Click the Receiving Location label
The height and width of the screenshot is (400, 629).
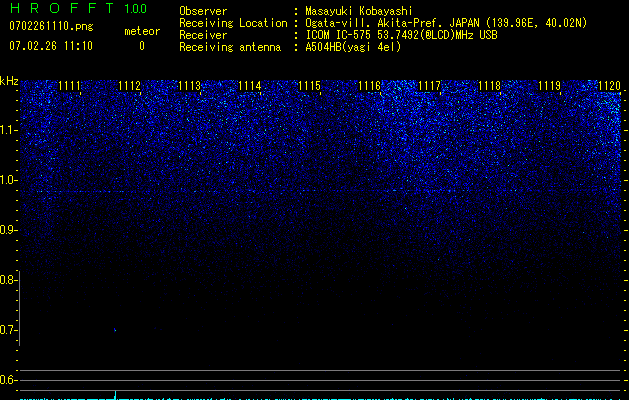[x=233, y=23]
